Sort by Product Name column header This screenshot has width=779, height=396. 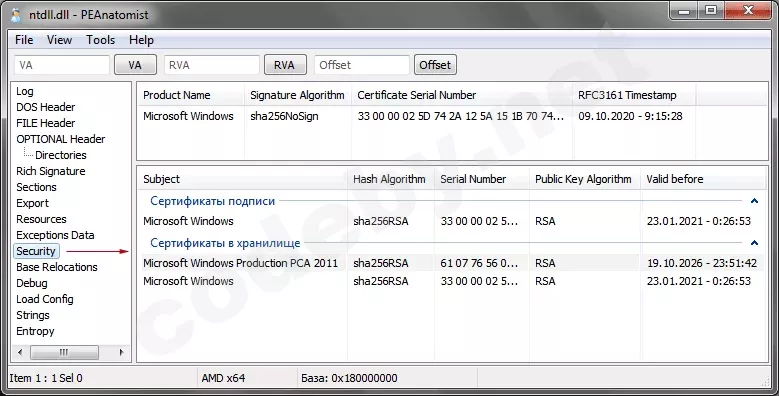(191, 95)
